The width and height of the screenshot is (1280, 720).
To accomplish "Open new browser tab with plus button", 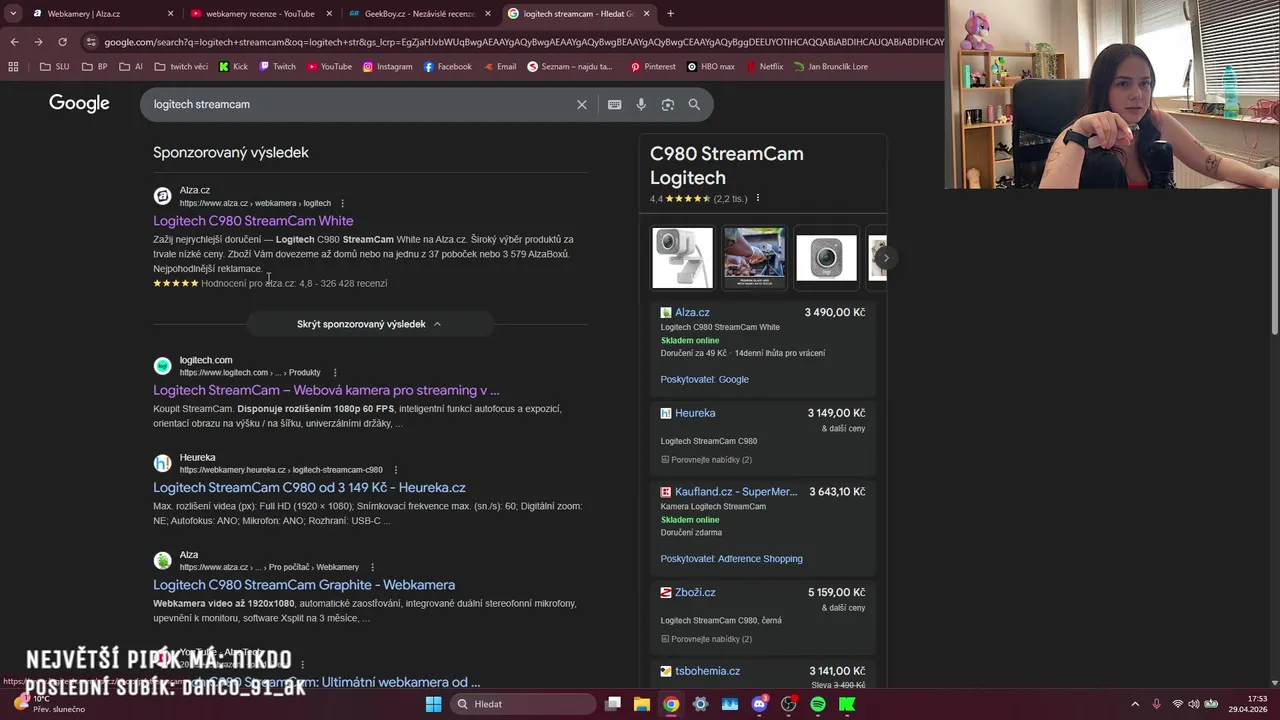I will (670, 14).
